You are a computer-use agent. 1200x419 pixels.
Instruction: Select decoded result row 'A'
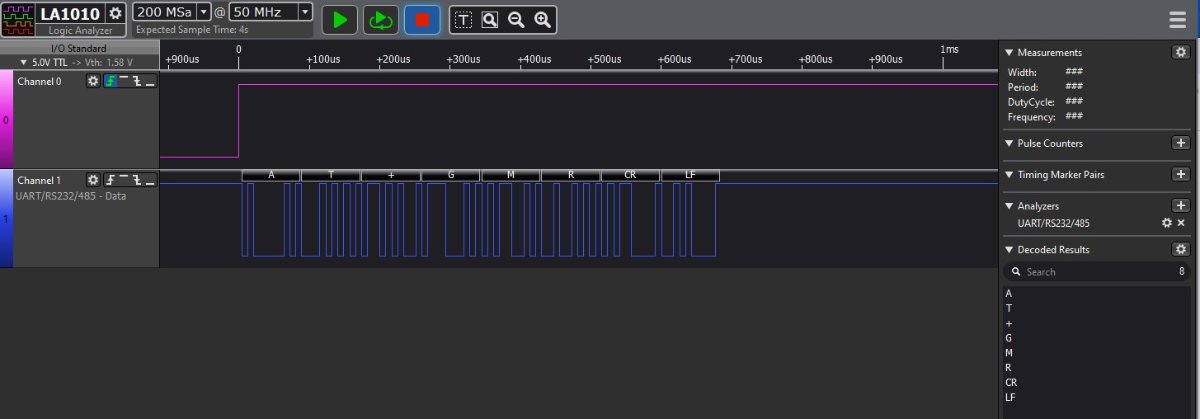[1098, 293]
